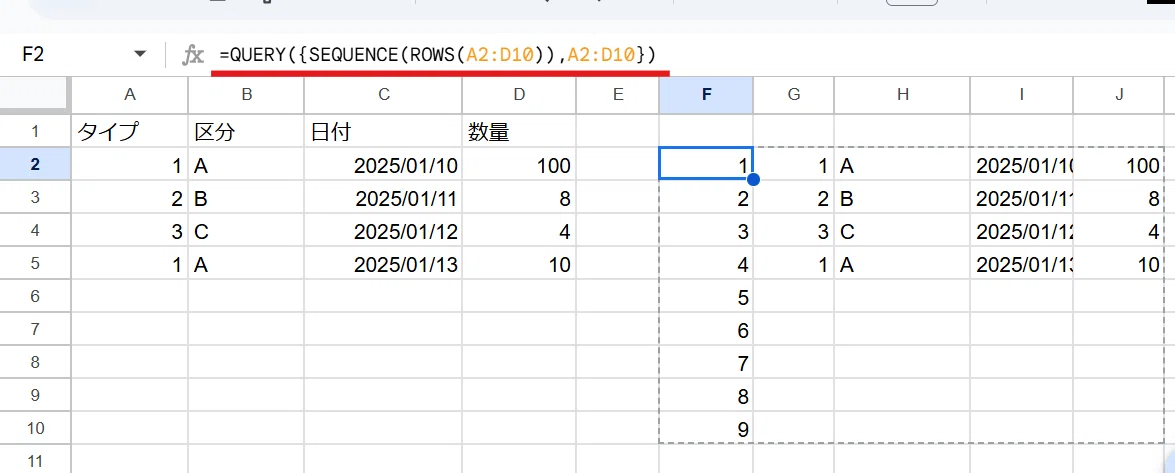Click cell F9 with sequence number 8
1175x473 pixels.
pos(706,395)
